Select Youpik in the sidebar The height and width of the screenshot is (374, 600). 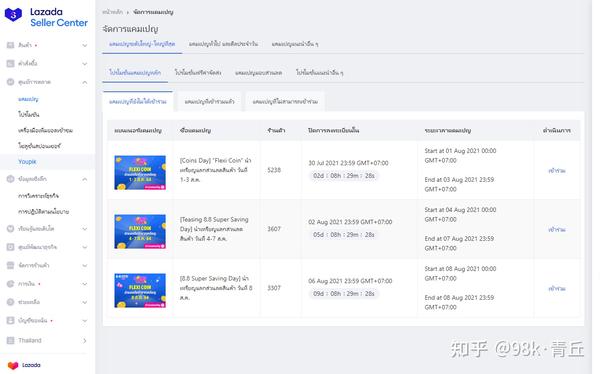coord(27,162)
